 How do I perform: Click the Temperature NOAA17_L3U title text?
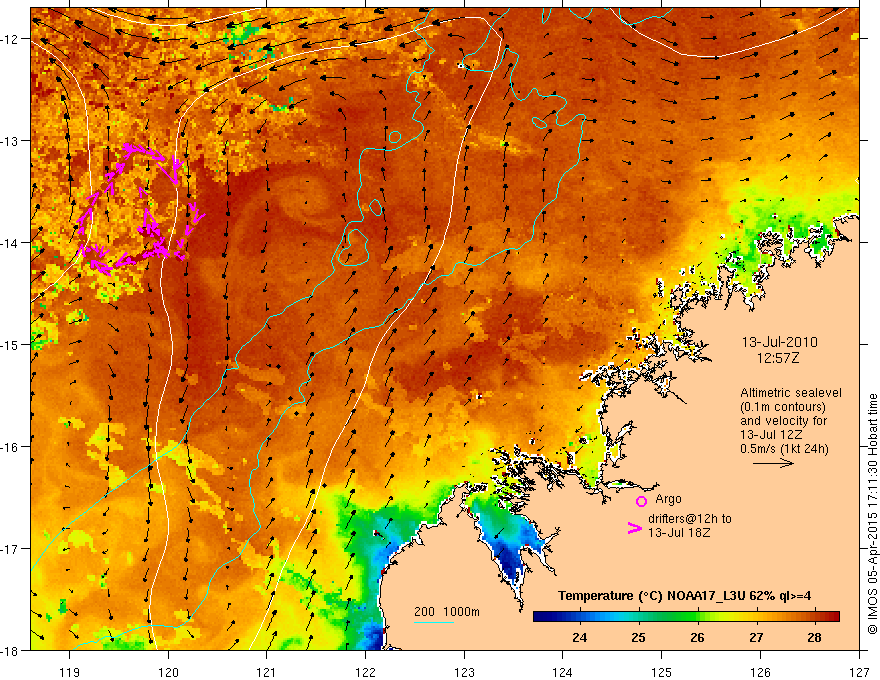click(x=684, y=596)
